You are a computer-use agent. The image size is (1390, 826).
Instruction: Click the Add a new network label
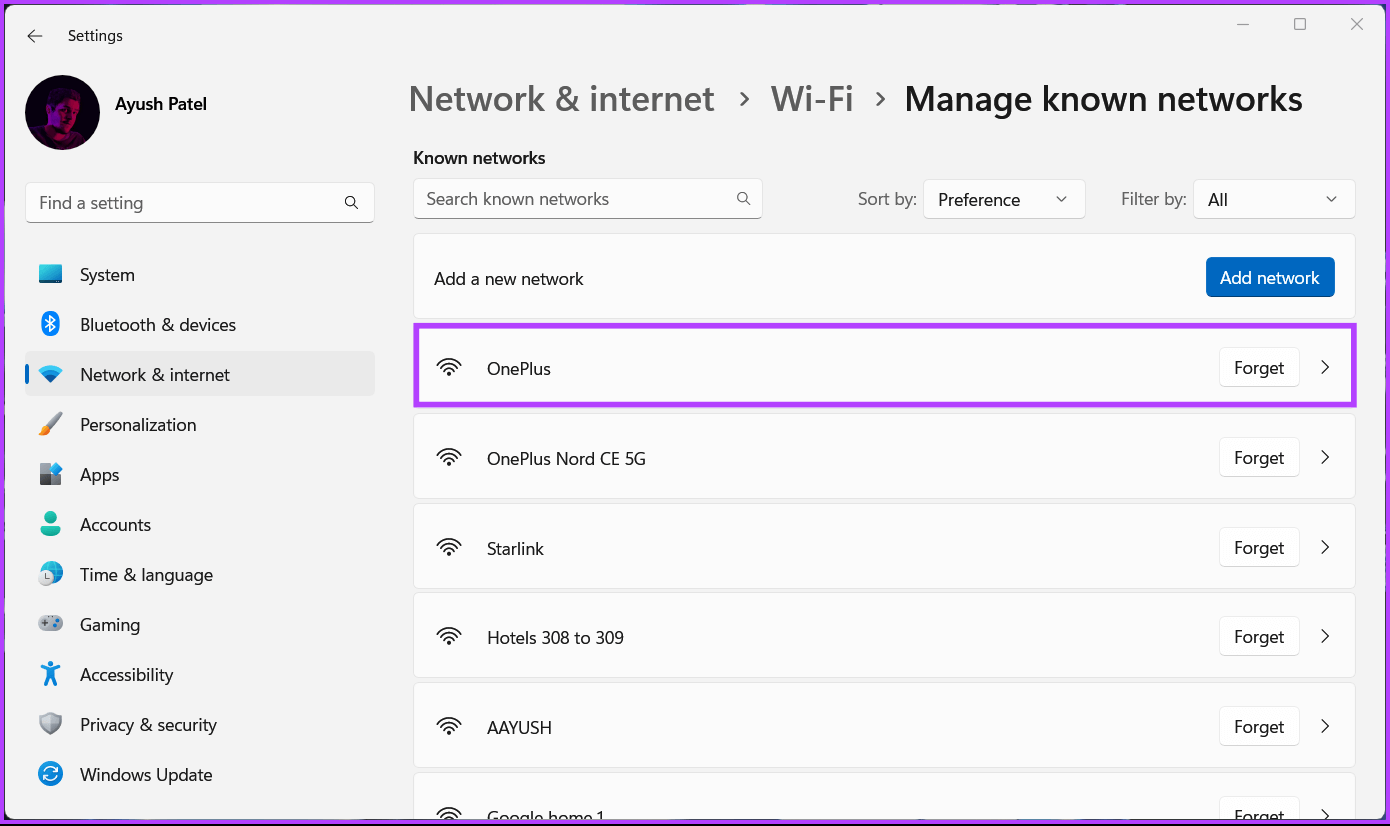(509, 279)
